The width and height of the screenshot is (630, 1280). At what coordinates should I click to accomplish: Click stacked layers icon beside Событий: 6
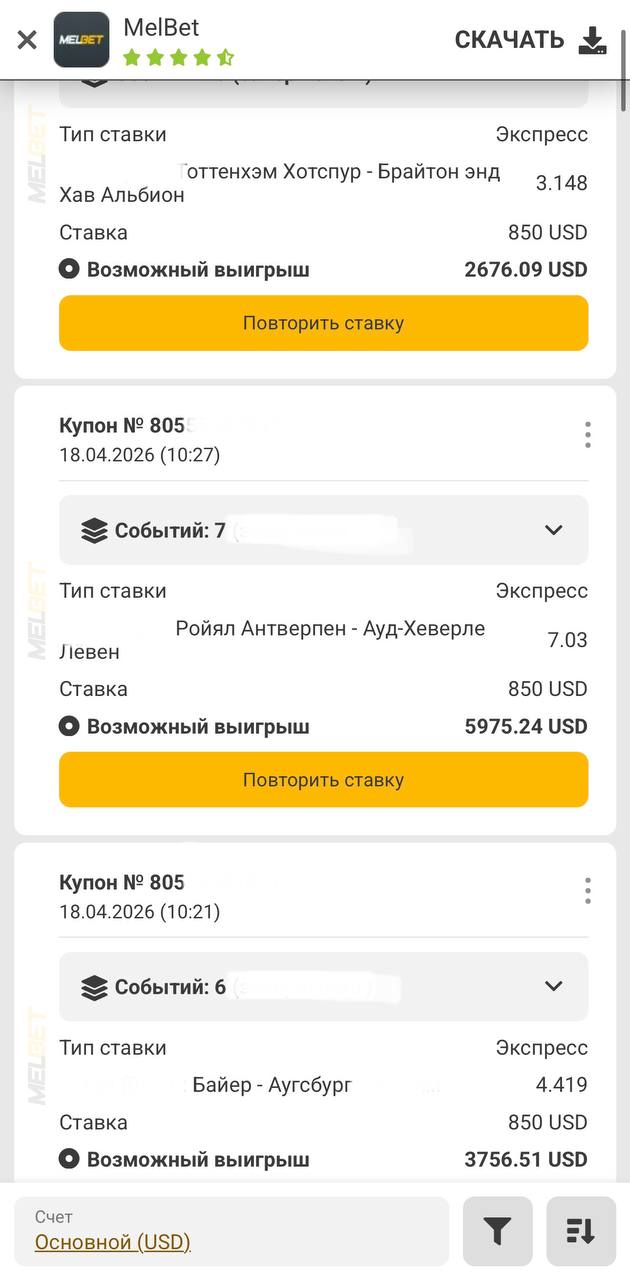[x=94, y=988]
